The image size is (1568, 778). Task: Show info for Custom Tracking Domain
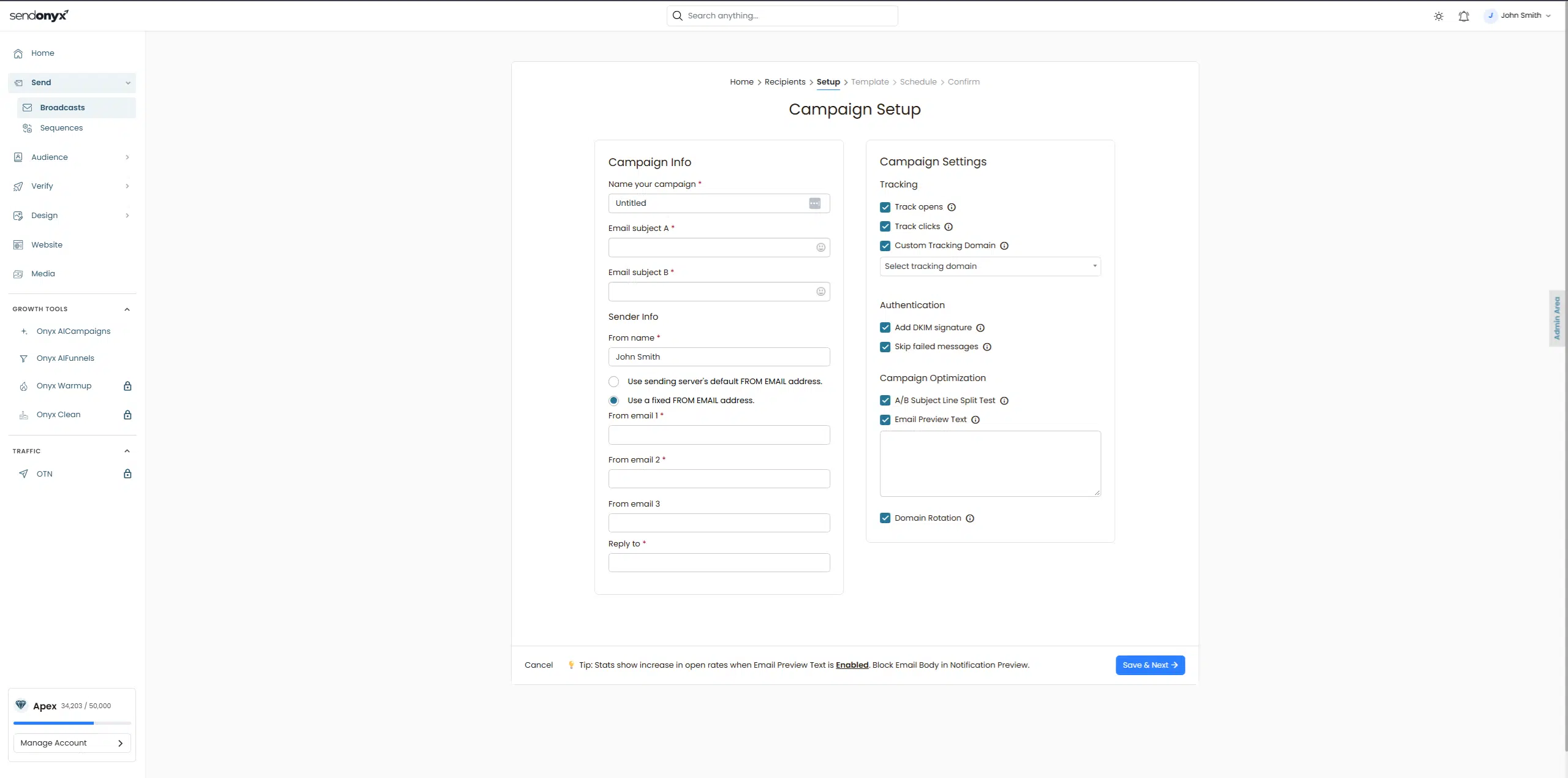[x=1004, y=246]
